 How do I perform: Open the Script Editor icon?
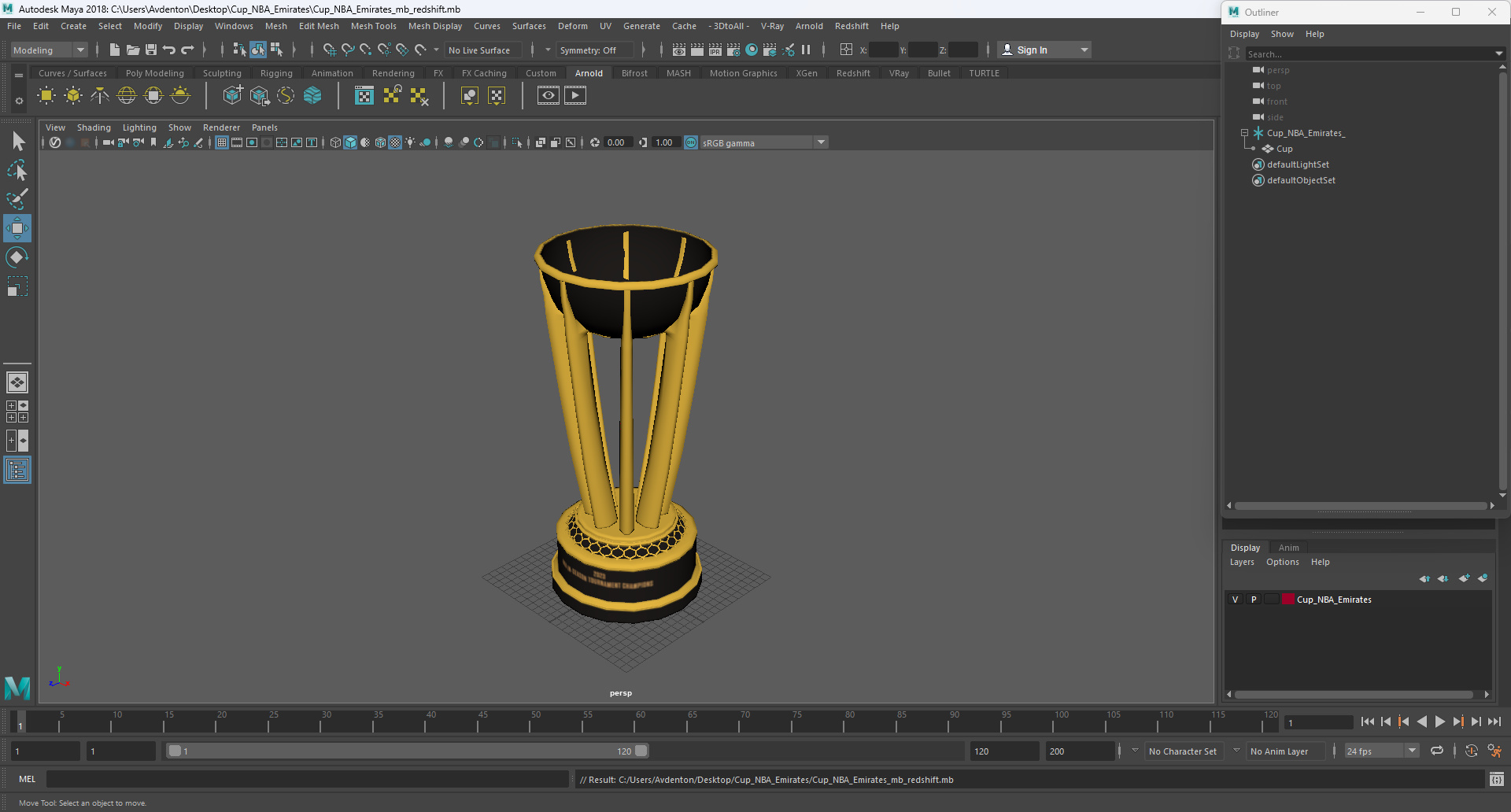coord(1497,780)
